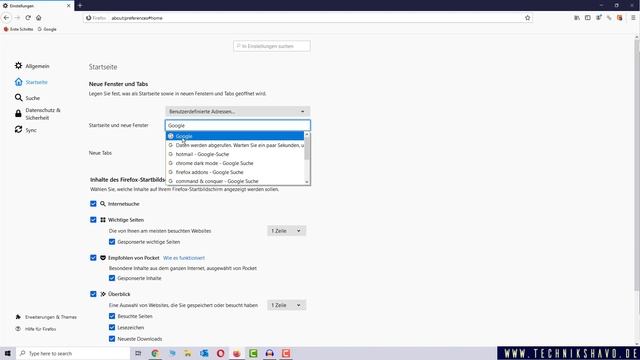Click the forward navigation arrow
This screenshot has height=360, width=640.
17,18
